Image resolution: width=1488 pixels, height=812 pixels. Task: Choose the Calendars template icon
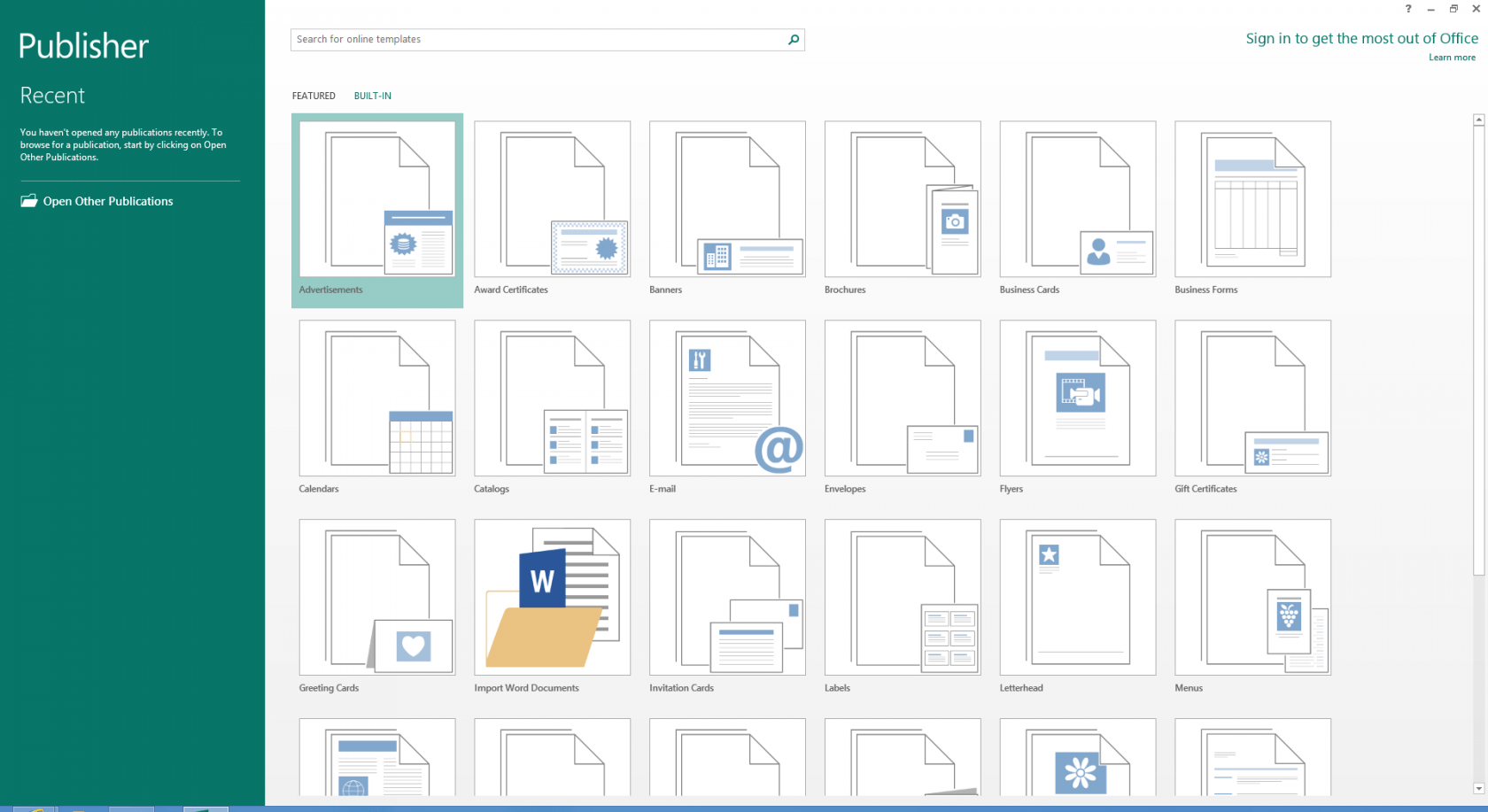[x=377, y=398]
